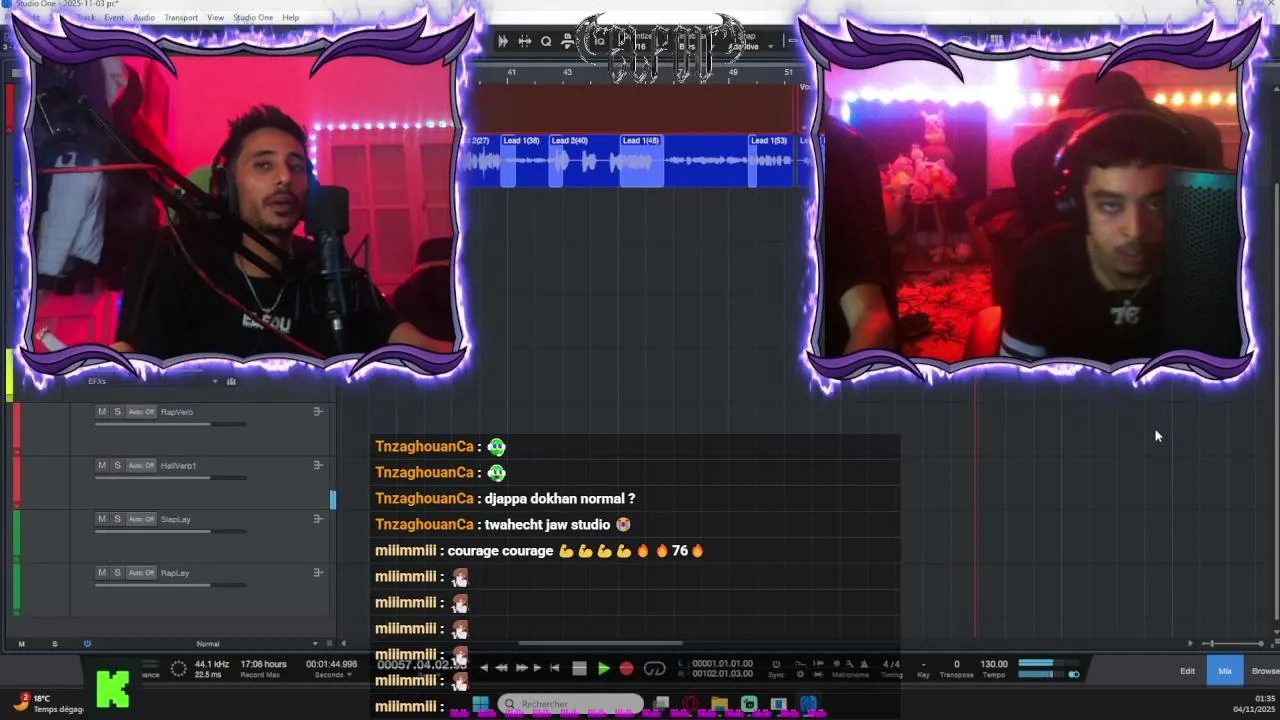The width and height of the screenshot is (1280, 720).
Task: Mute the SlapLay track
Action: (x=101, y=519)
